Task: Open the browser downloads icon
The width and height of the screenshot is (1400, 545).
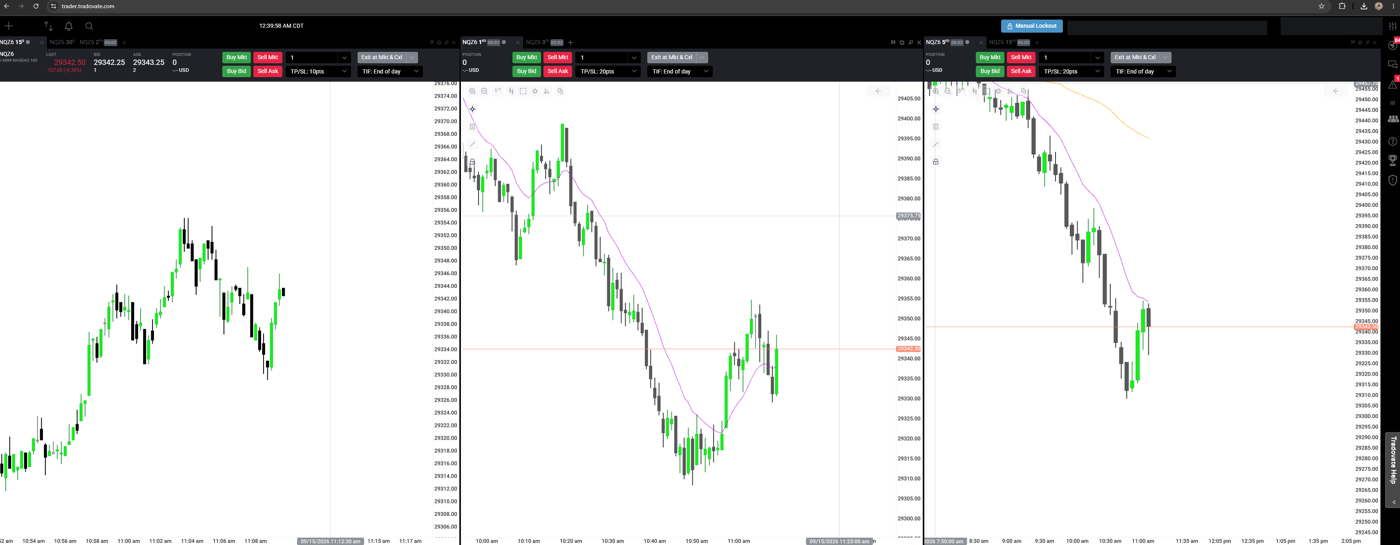Action: pos(1363,6)
